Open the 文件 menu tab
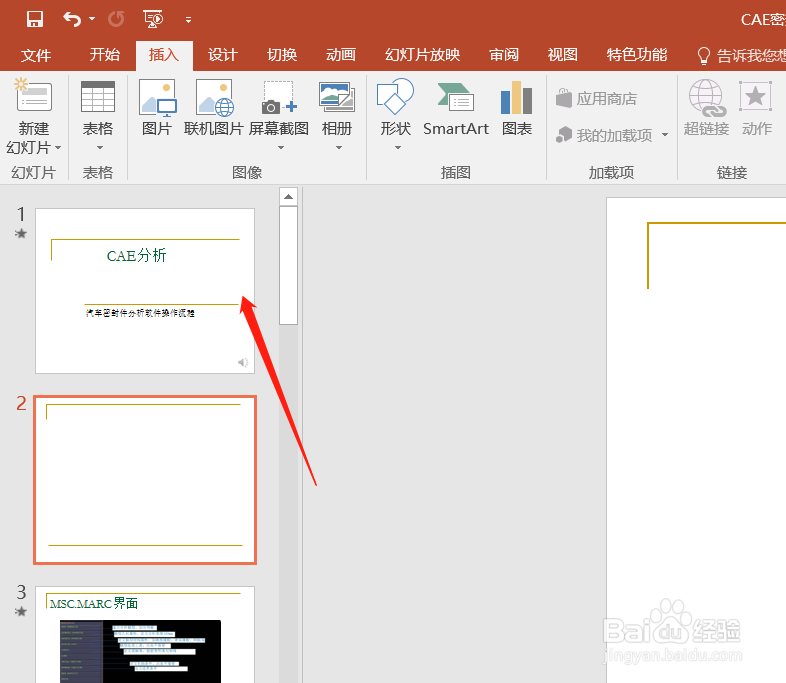The width and height of the screenshot is (786, 683). pyautogui.click(x=36, y=55)
